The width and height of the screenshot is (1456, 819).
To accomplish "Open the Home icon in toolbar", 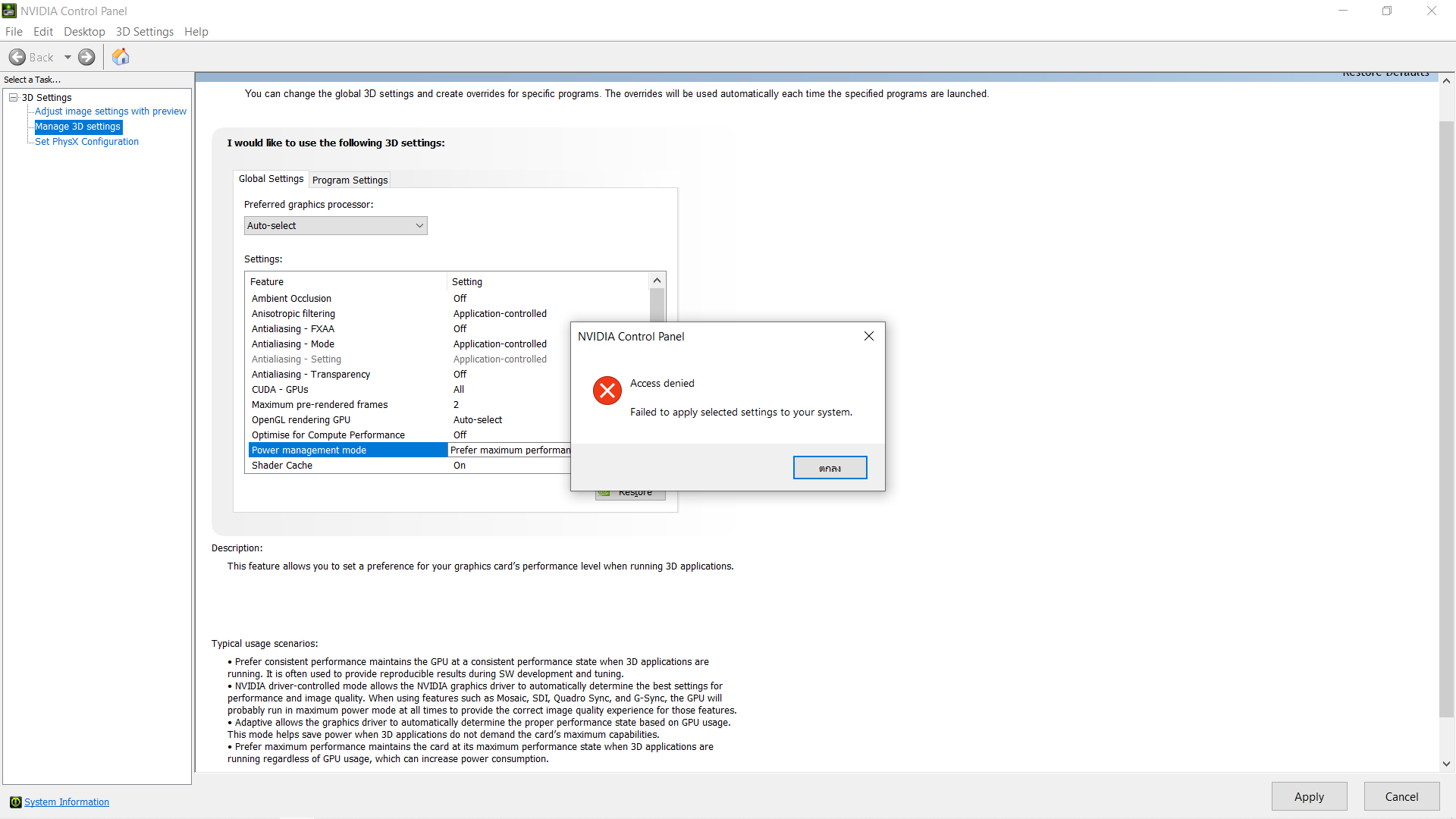I will click(121, 57).
